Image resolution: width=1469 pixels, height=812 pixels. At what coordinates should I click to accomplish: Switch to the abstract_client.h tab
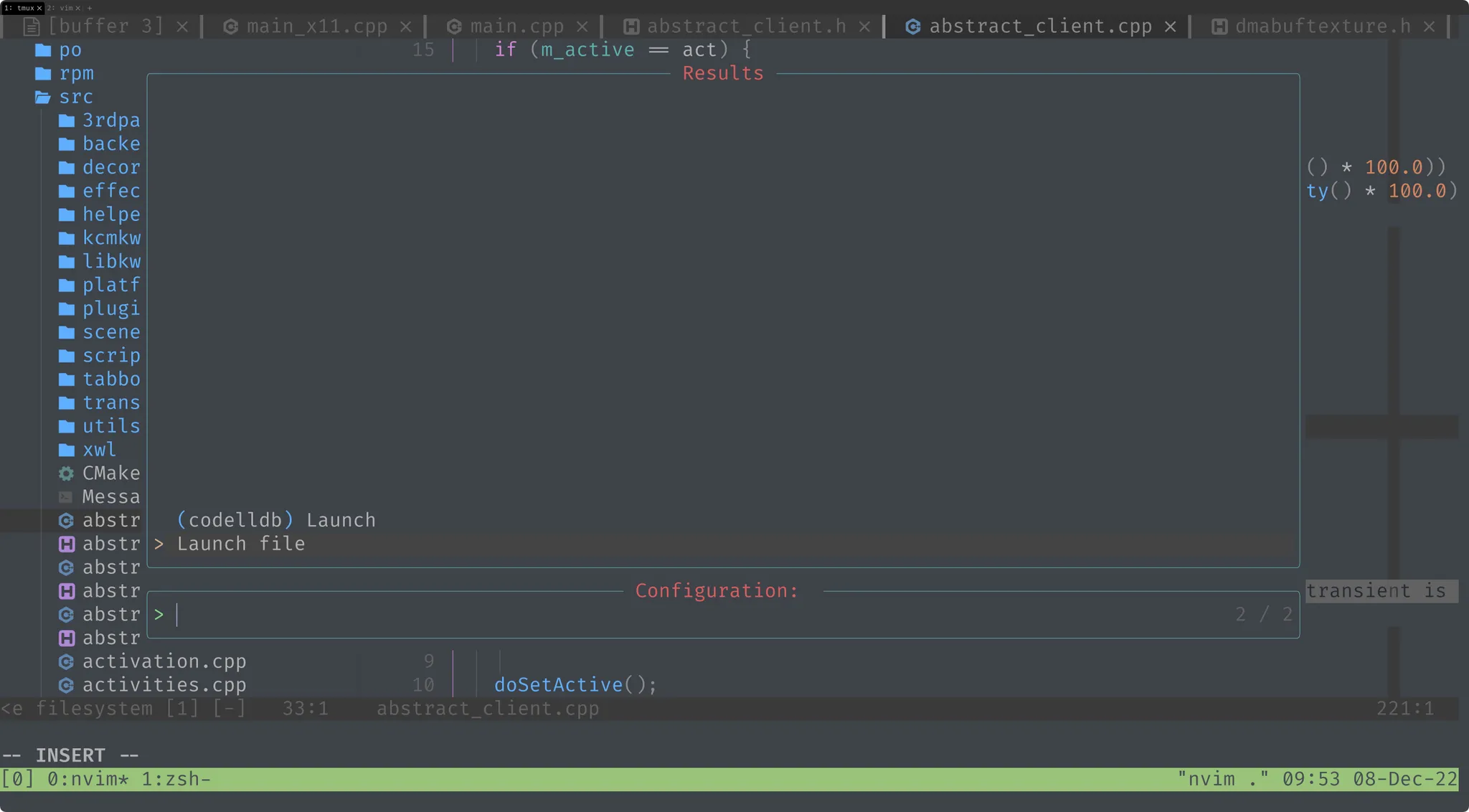click(746, 27)
